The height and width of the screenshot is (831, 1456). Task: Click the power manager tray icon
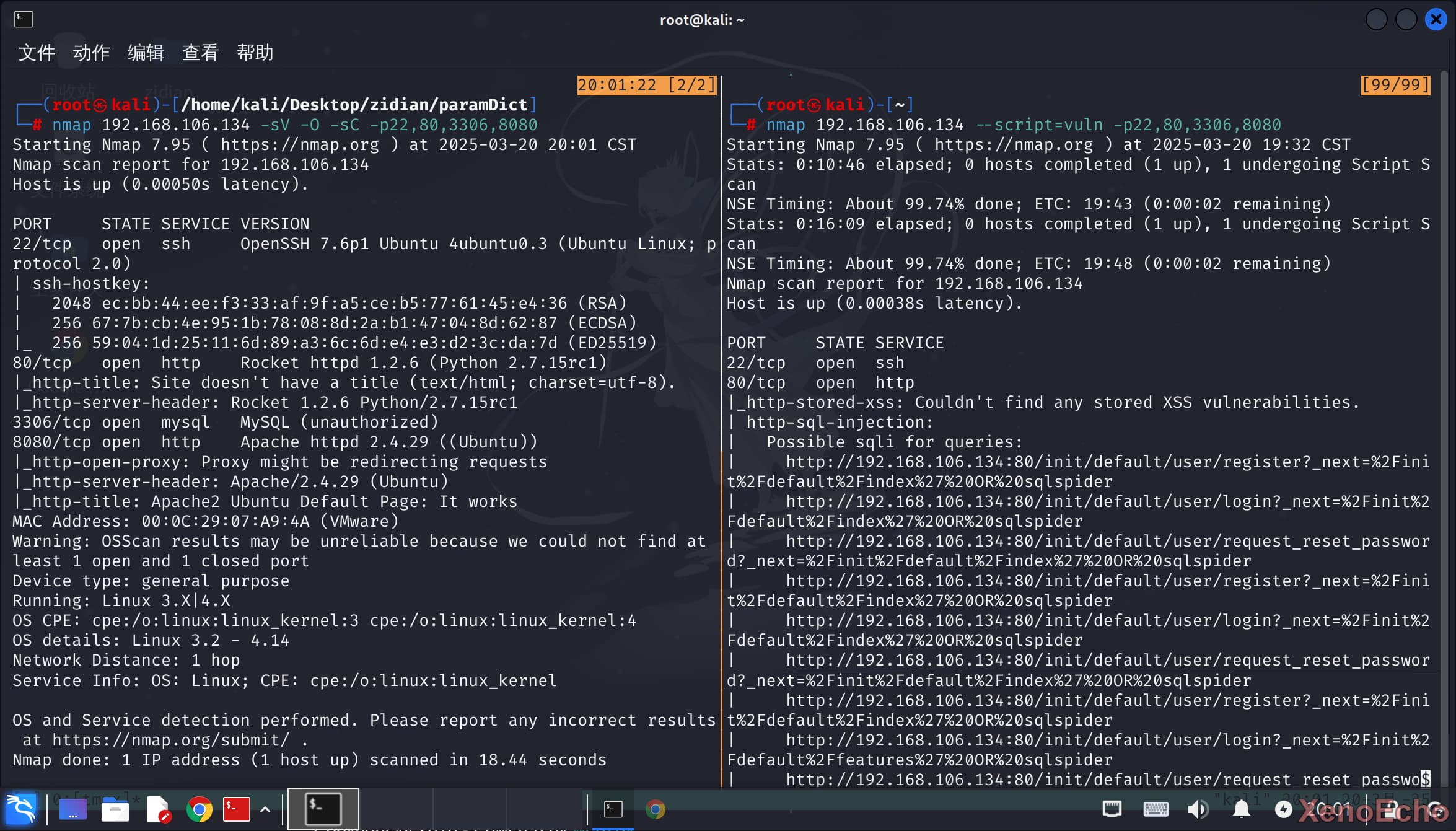tap(1283, 809)
